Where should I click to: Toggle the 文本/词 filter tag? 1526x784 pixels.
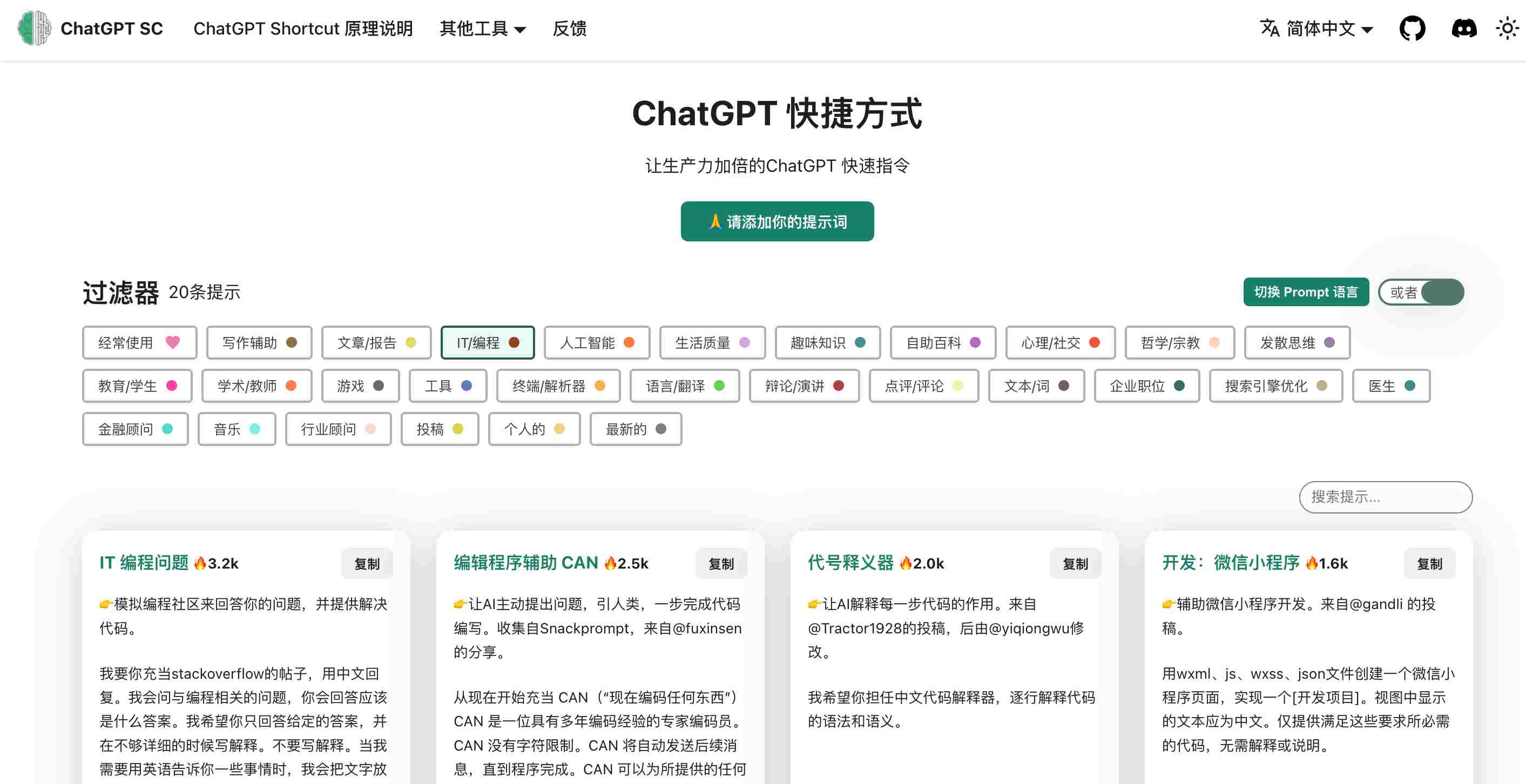coord(1036,386)
